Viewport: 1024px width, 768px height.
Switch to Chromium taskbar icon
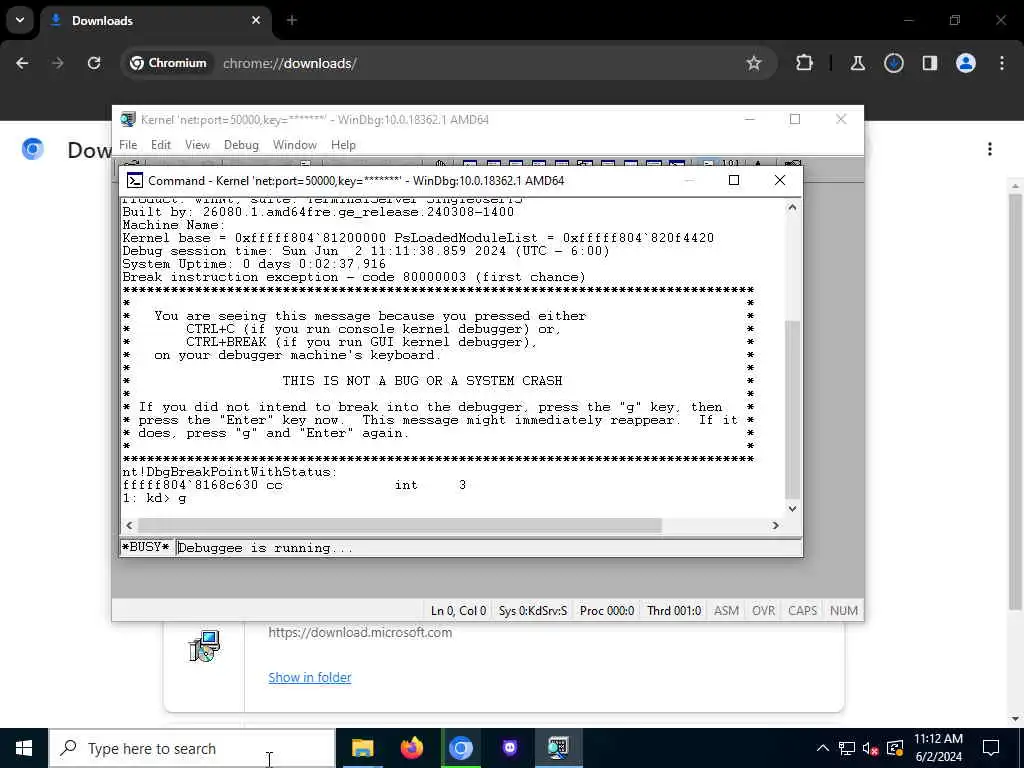click(x=460, y=748)
